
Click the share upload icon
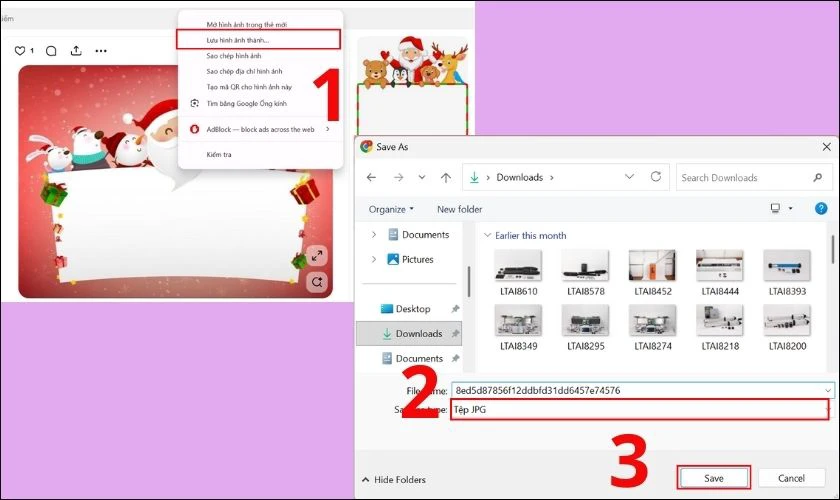point(76,51)
